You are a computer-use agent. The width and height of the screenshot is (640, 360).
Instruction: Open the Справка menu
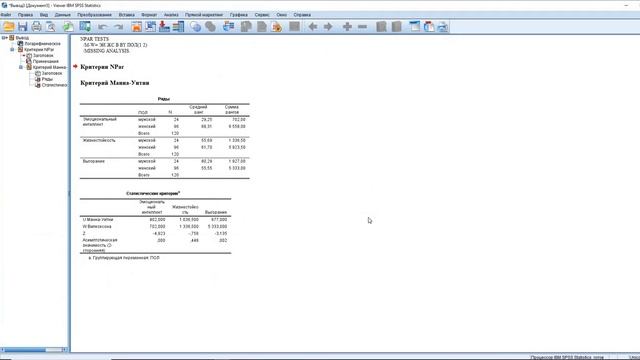tap(302, 15)
